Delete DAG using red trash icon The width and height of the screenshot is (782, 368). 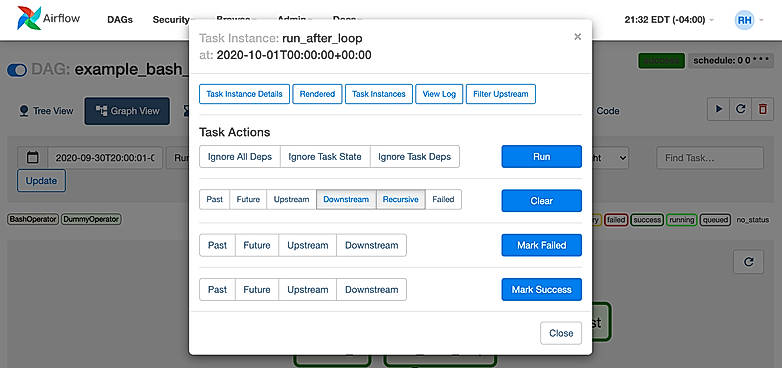(x=763, y=109)
